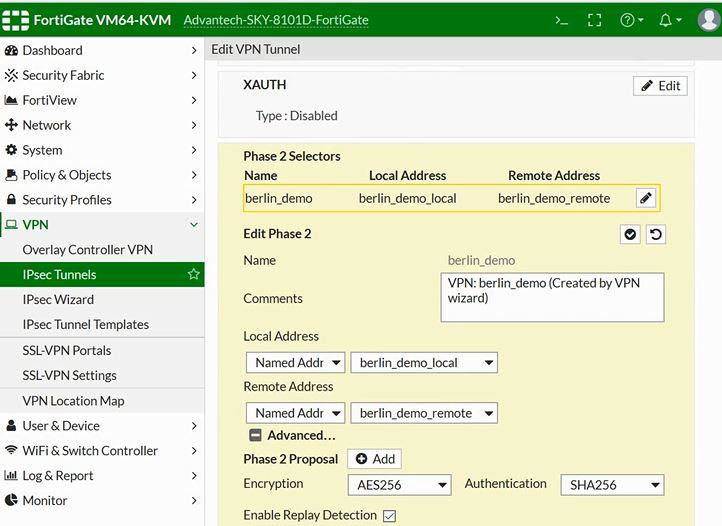Click into the Comments text box
The width and height of the screenshot is (722, 526).
pyautogui.click(x=552, y=297)
